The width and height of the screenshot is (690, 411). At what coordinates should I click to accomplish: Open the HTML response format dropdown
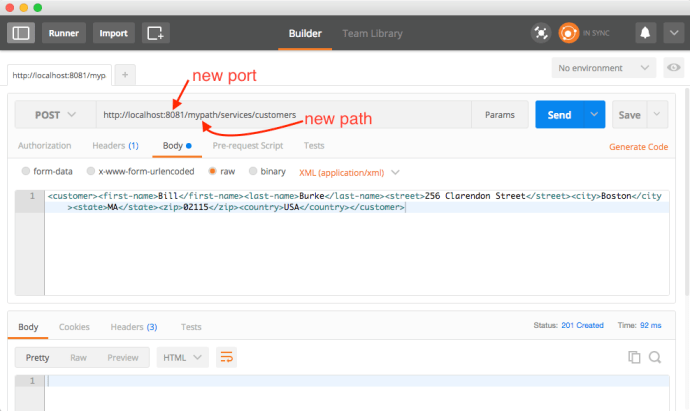(182, 357)
